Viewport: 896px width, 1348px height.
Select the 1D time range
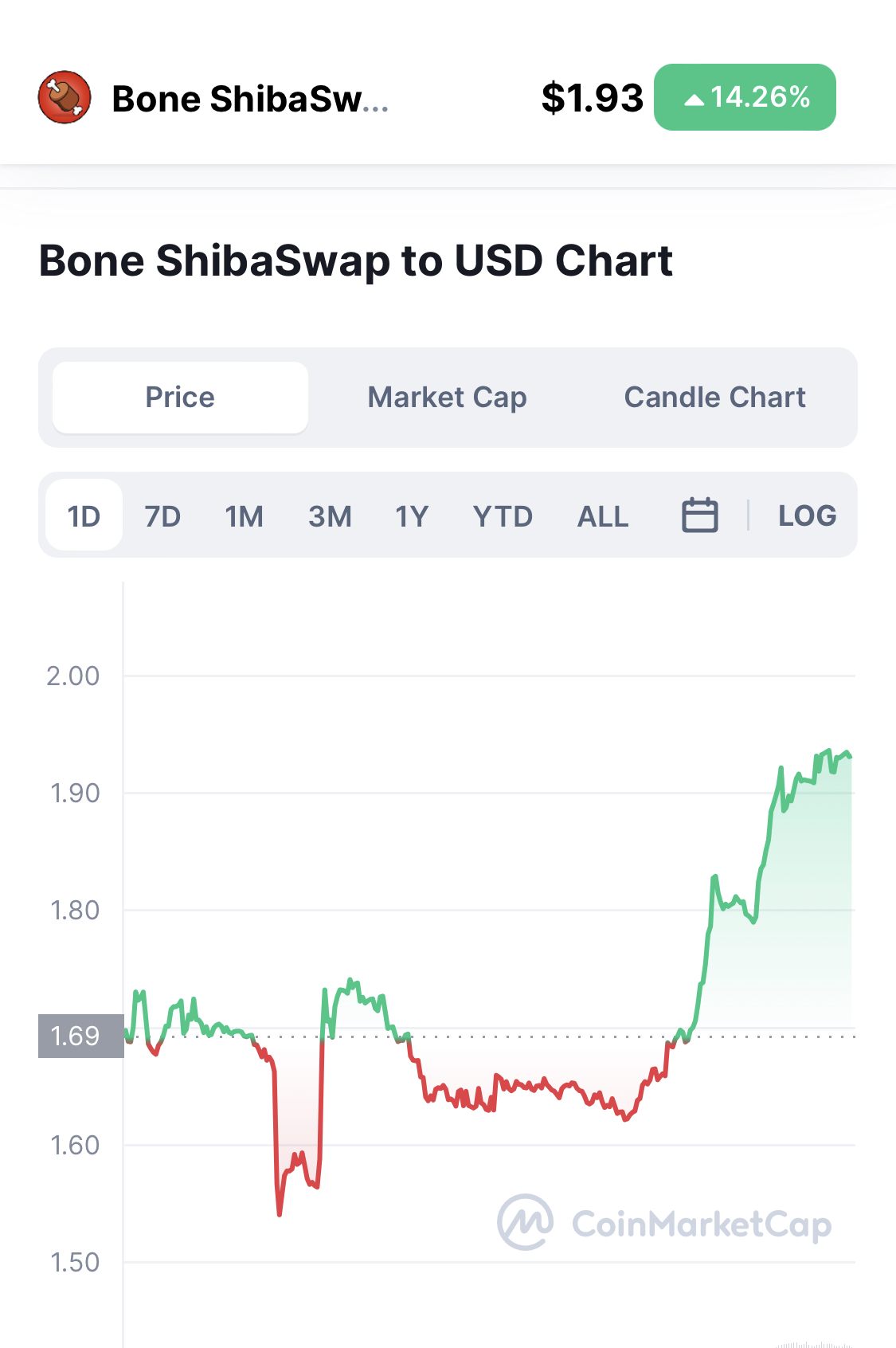pos(84,515)
